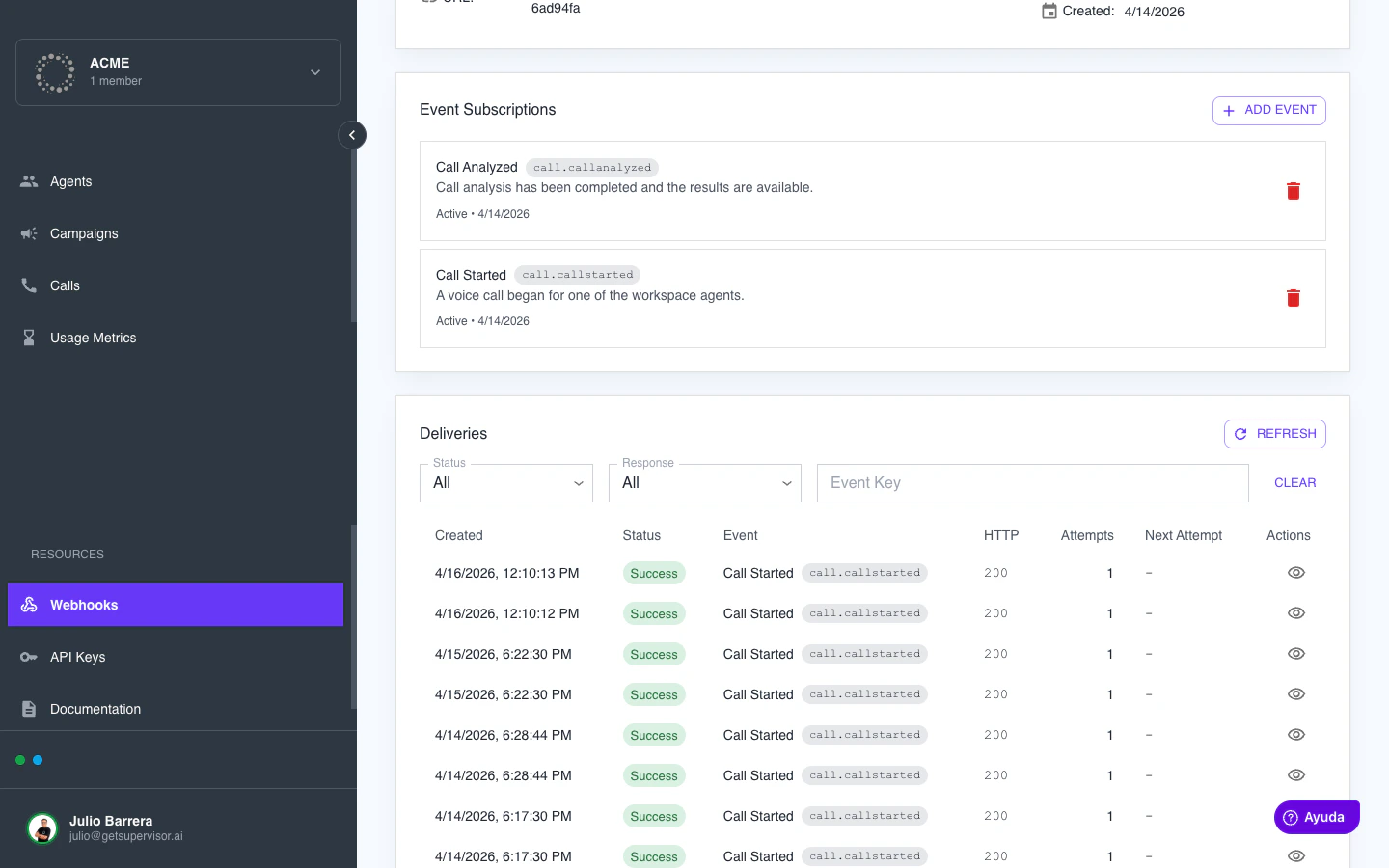View details of 4/14/2026 6:28:44 PM first delivery
Screen dimensions: 1389x868
click(x=1296, y=735)
